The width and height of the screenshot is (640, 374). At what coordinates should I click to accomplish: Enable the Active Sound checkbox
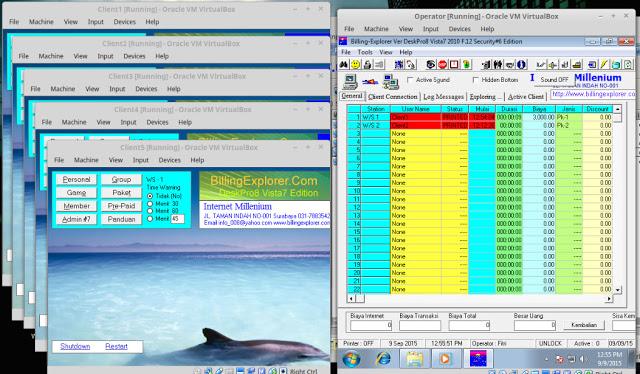coord(410,80)
